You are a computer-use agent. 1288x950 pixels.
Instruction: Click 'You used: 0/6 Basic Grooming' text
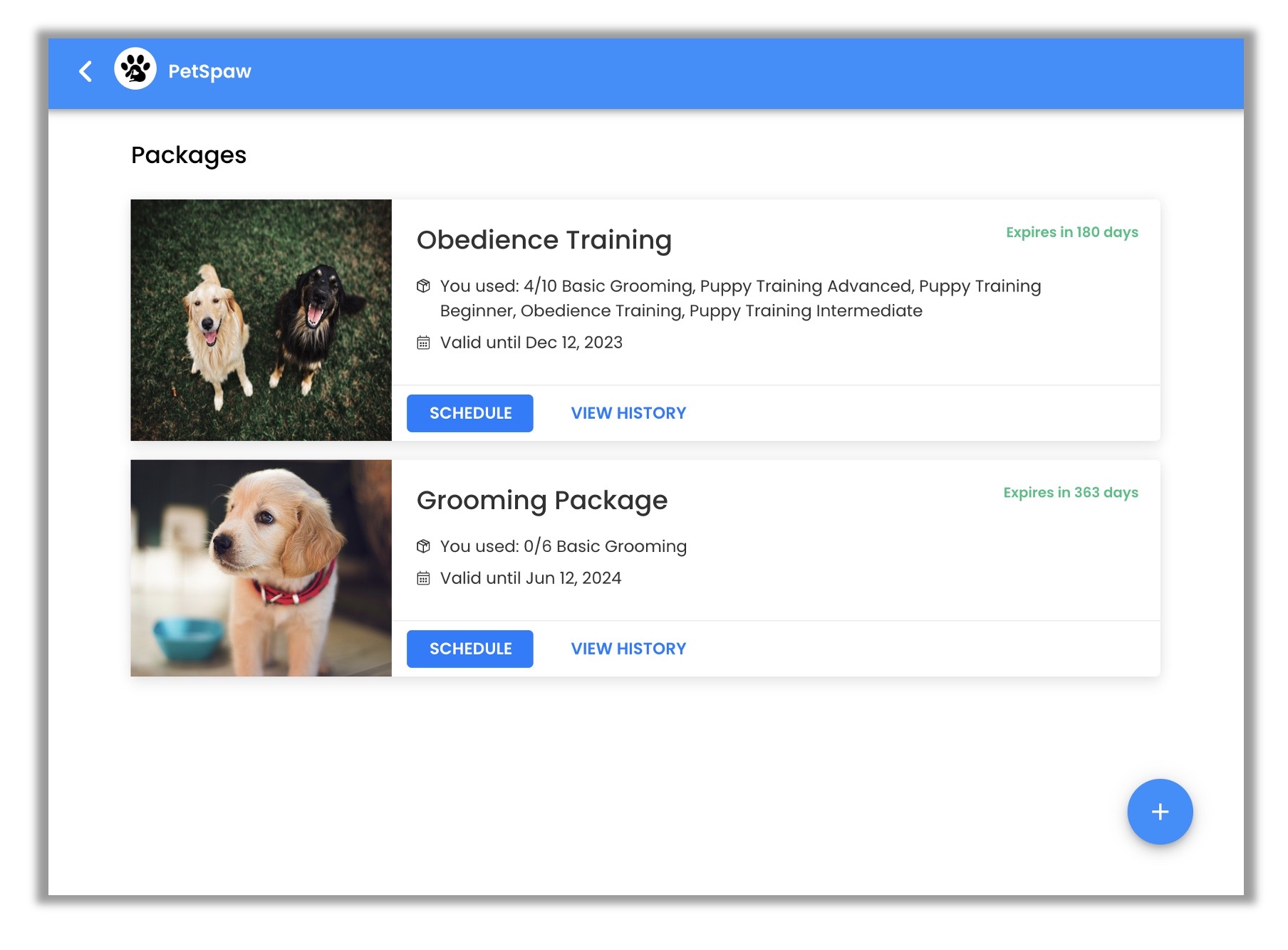click(563, 546)
